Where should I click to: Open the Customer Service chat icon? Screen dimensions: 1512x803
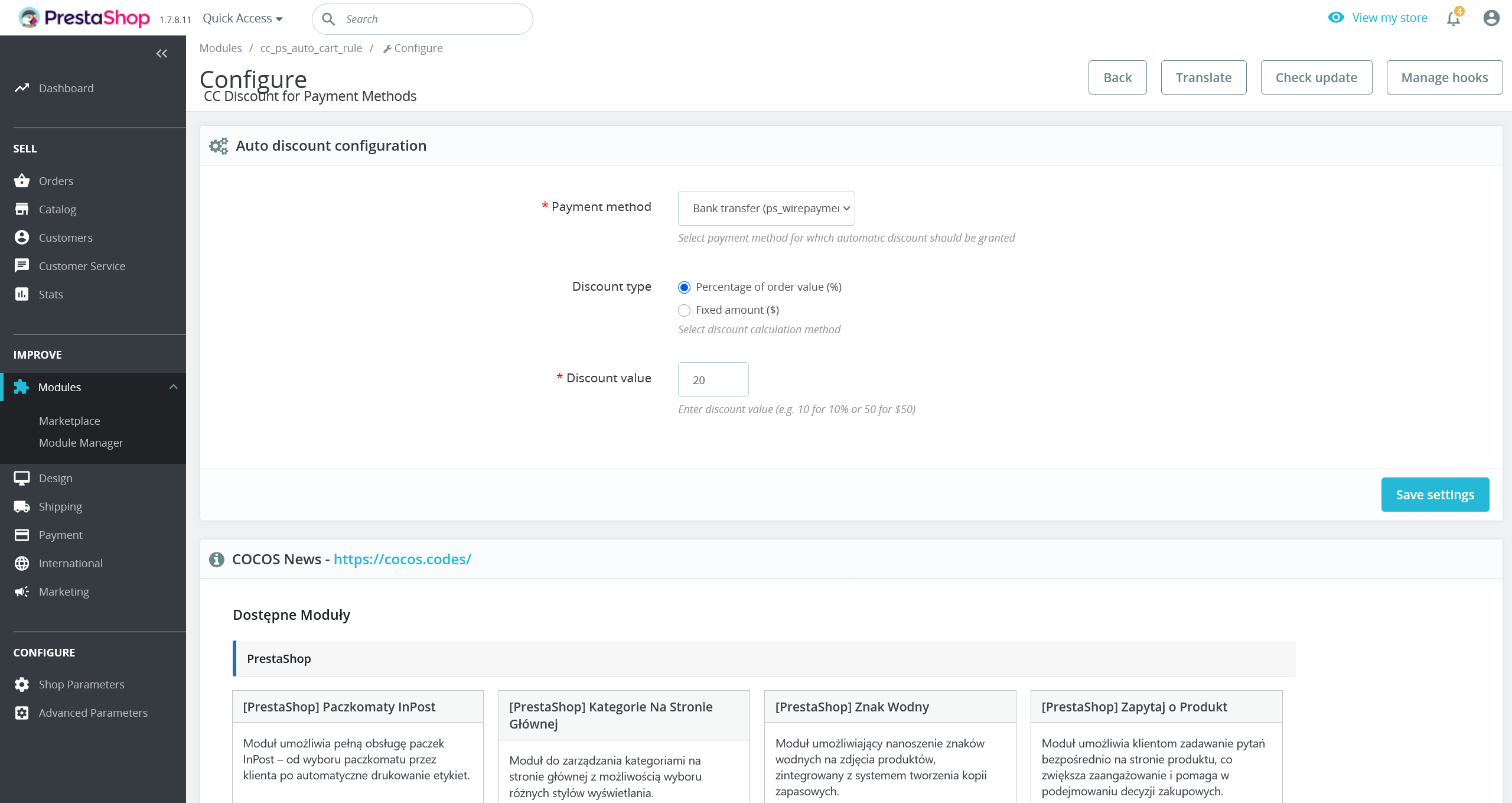(x=22, y=265)
